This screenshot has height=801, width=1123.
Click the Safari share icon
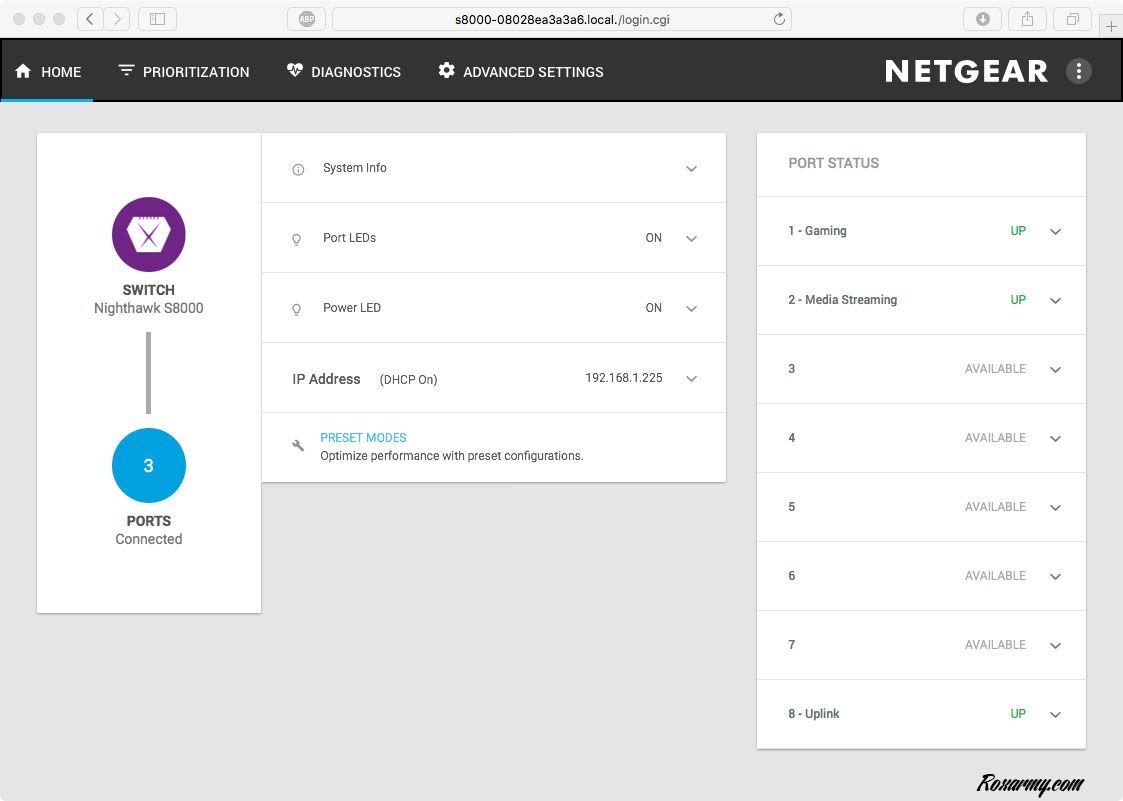click(x=1027, y=19)
